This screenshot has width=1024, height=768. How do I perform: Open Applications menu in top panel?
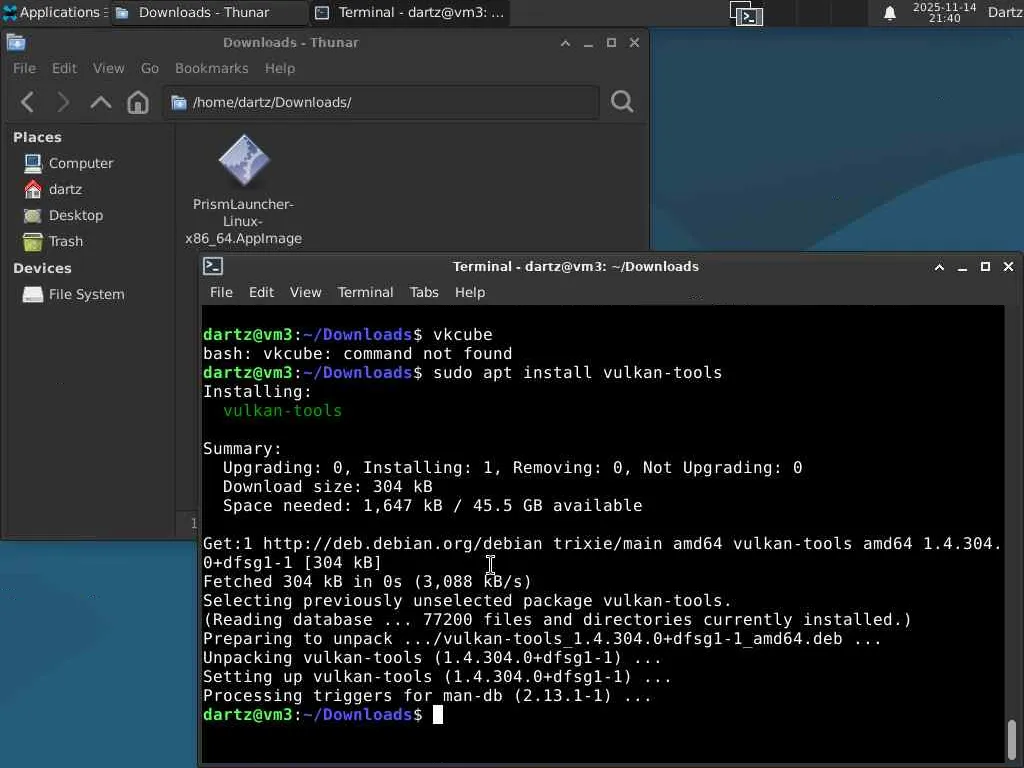[x=55, y=12]
